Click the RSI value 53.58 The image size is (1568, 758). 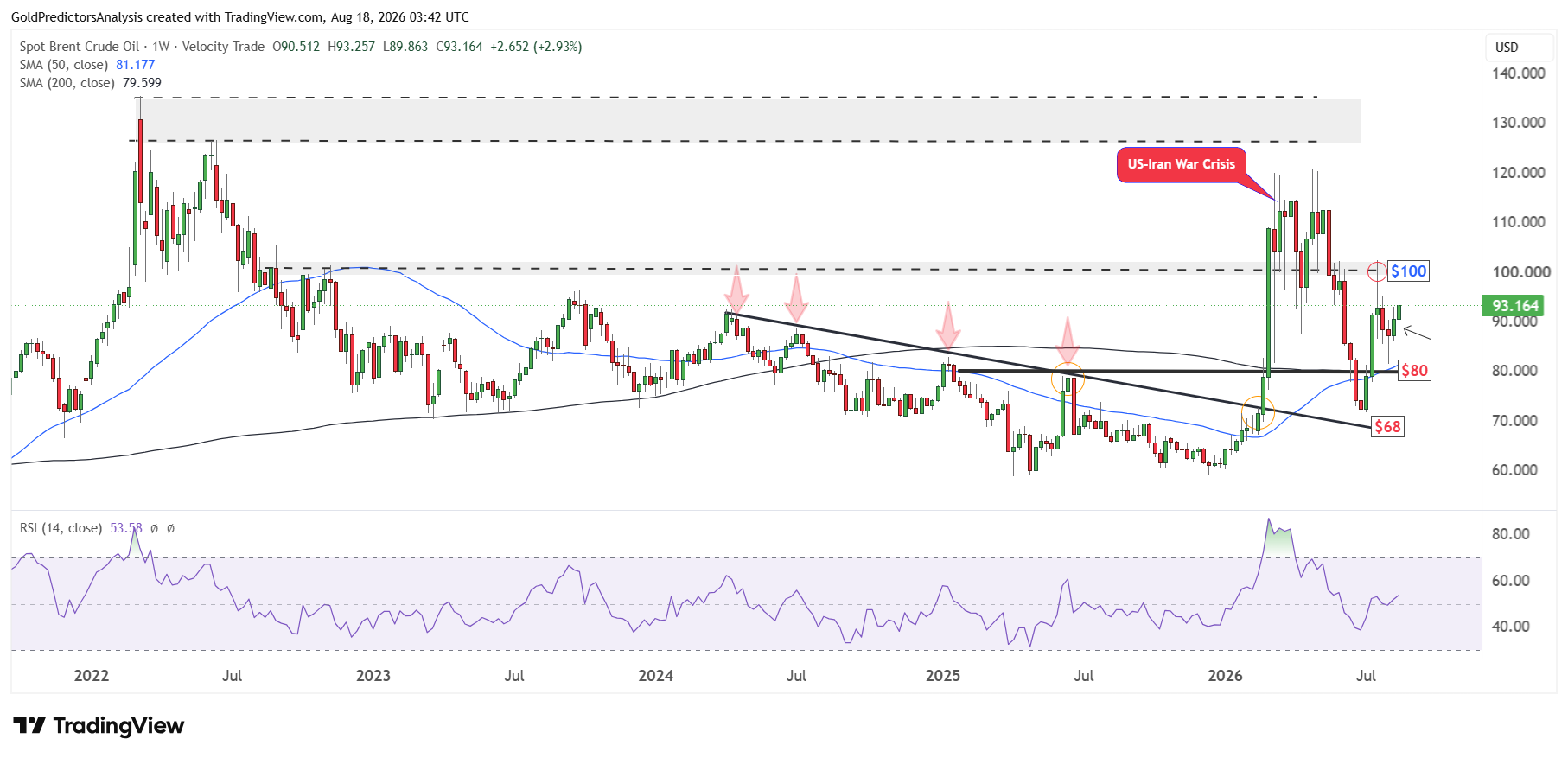(x=126, y=528)
